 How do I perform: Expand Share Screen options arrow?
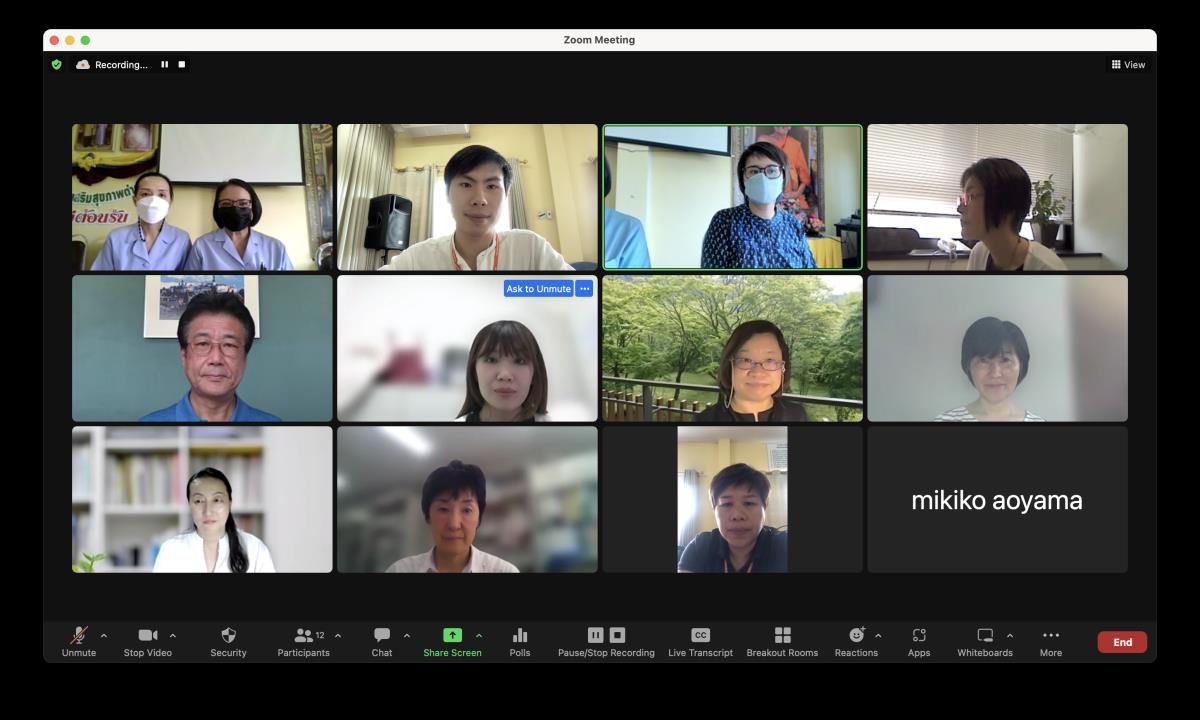(479, 635)
